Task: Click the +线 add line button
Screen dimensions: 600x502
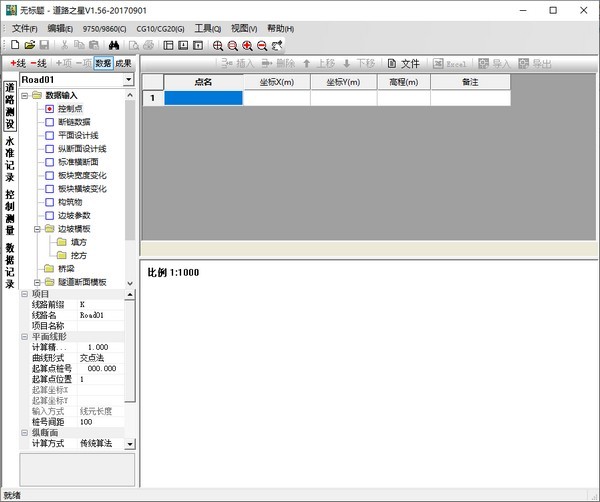Action: pyautogui.click(x=17, y=63)
